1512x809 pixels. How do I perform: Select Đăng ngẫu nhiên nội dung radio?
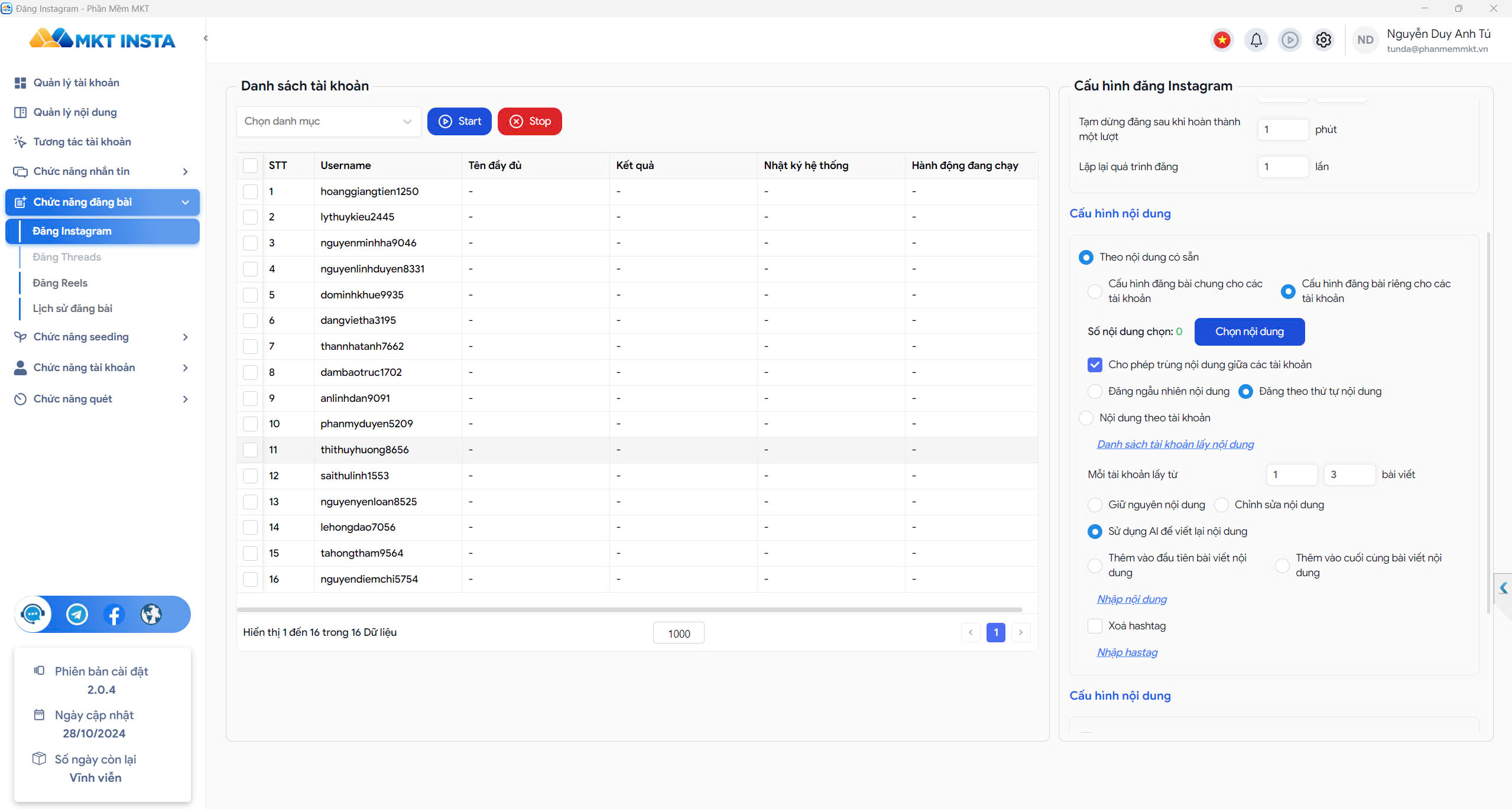(x=1095, y=391)
